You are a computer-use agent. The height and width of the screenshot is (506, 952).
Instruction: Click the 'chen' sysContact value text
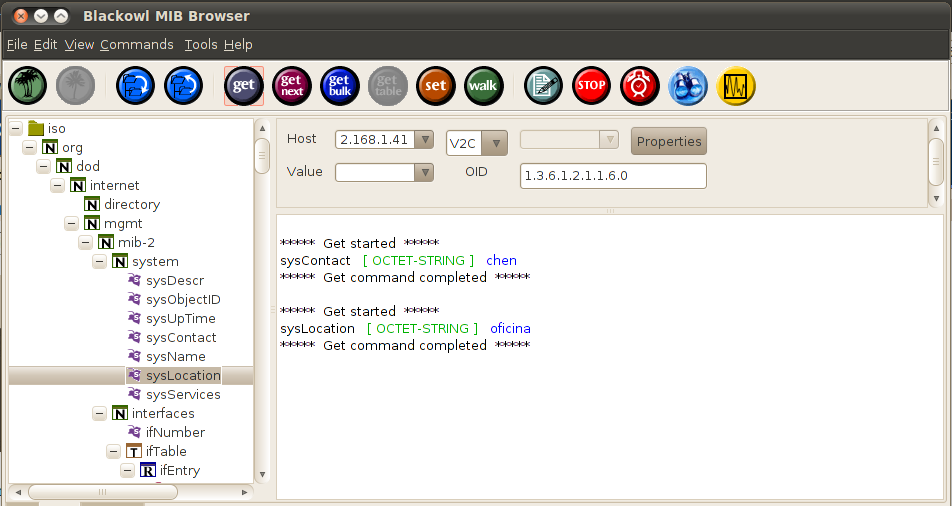click(x=502, y=260)
